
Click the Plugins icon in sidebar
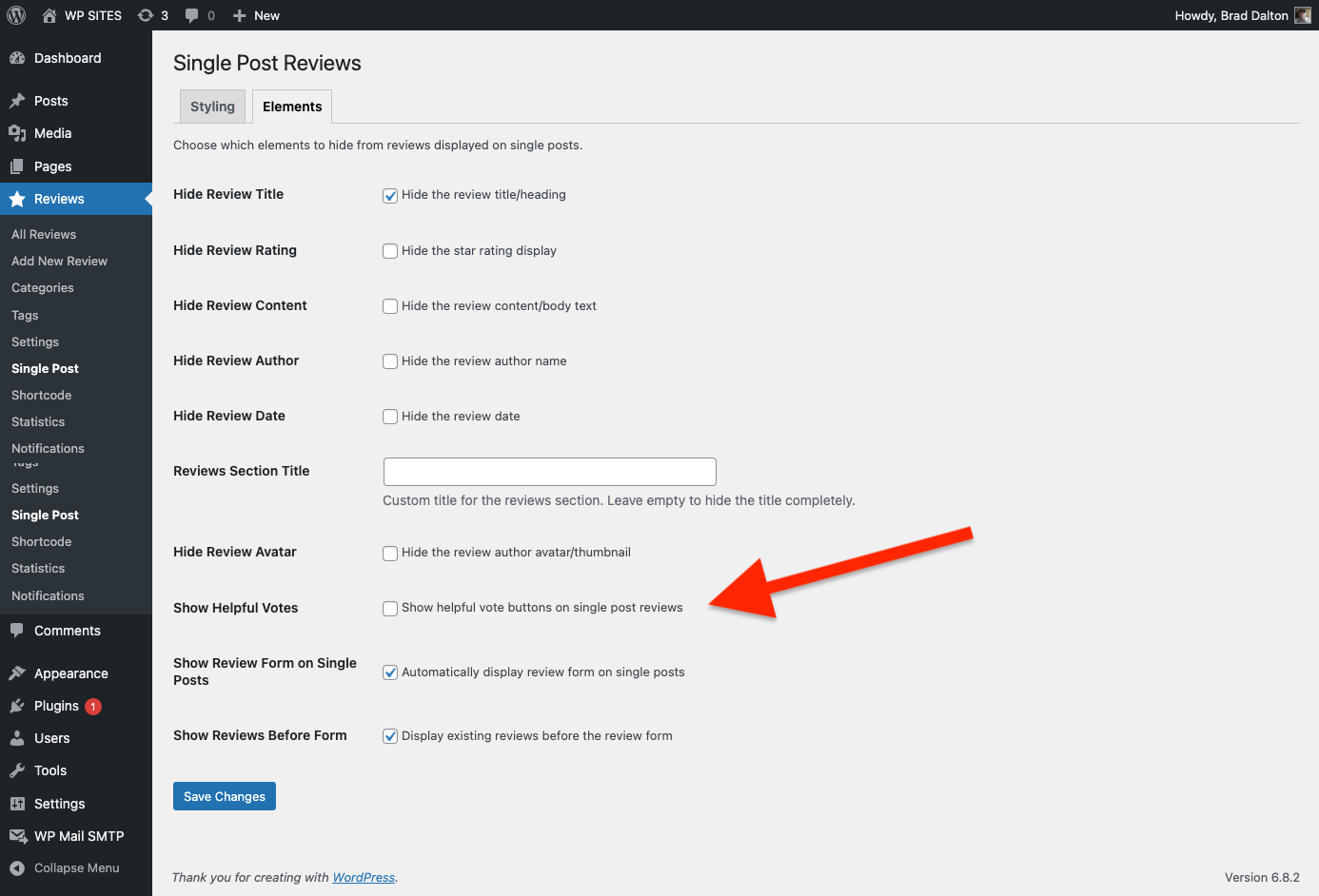(17, 706)
